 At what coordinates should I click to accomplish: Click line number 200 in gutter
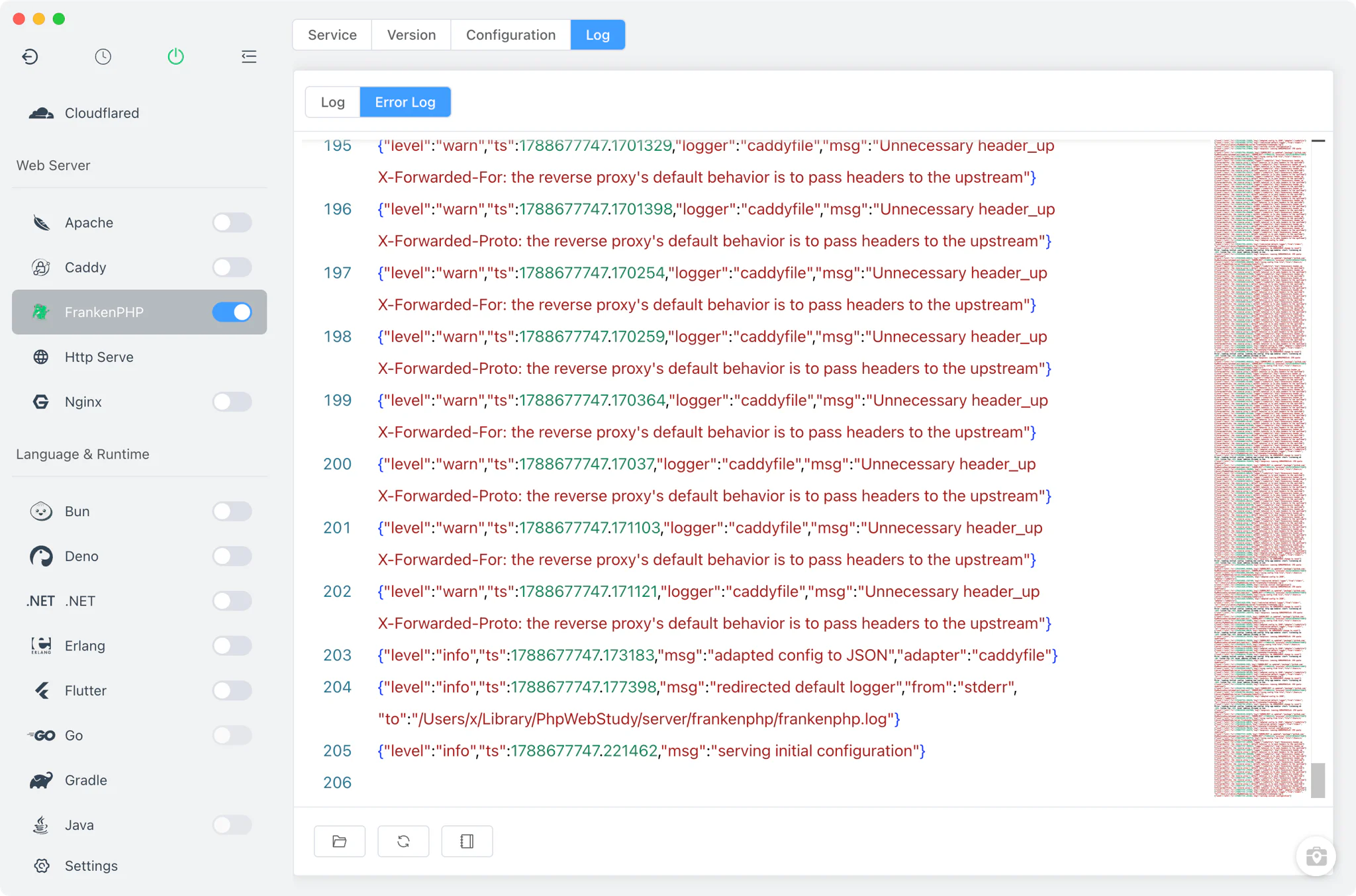click(x=337, y=465)
